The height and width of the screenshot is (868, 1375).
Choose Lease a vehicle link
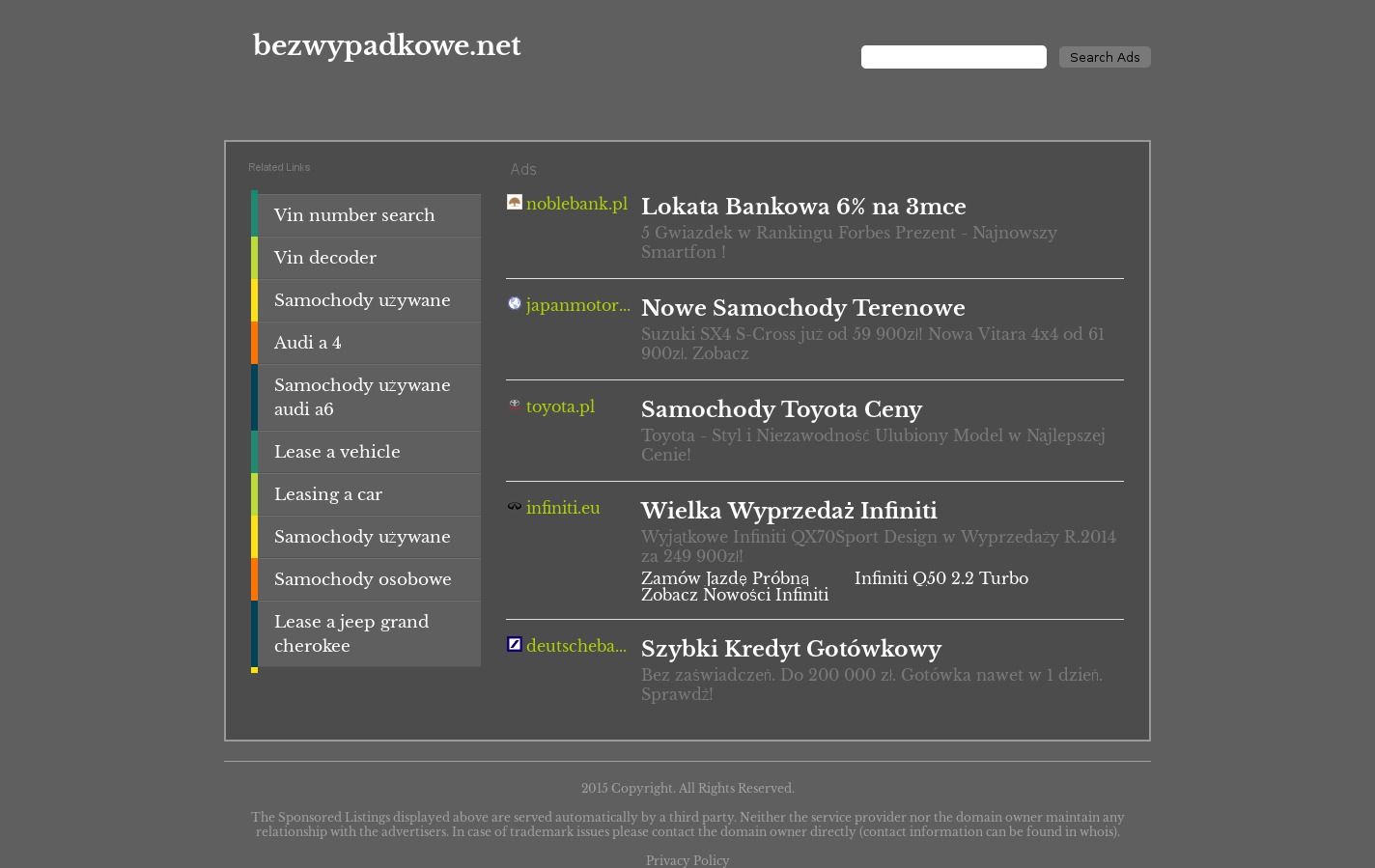click(x=337, y=452)
